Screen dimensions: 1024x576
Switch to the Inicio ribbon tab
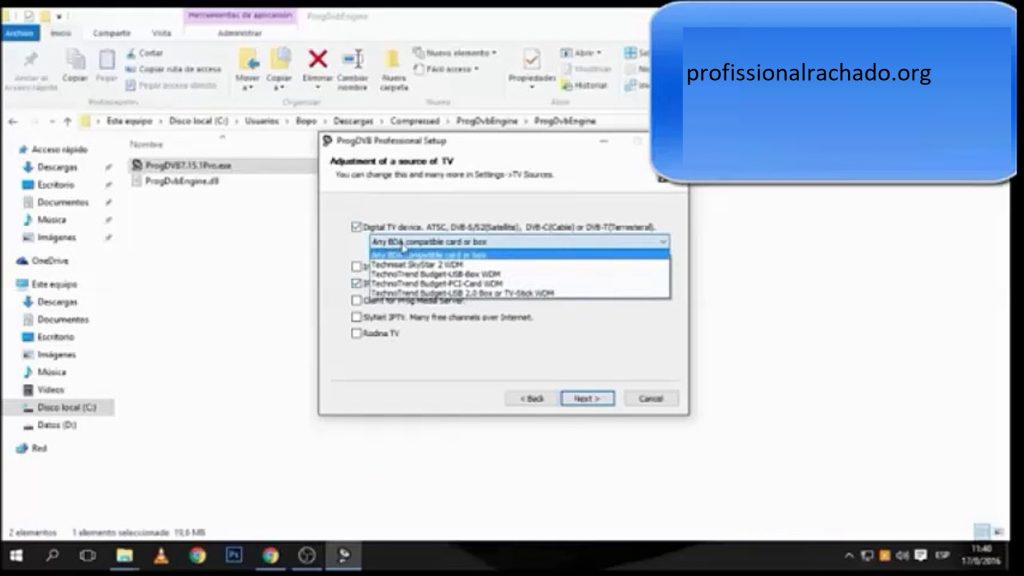click(x=61, y=33)
